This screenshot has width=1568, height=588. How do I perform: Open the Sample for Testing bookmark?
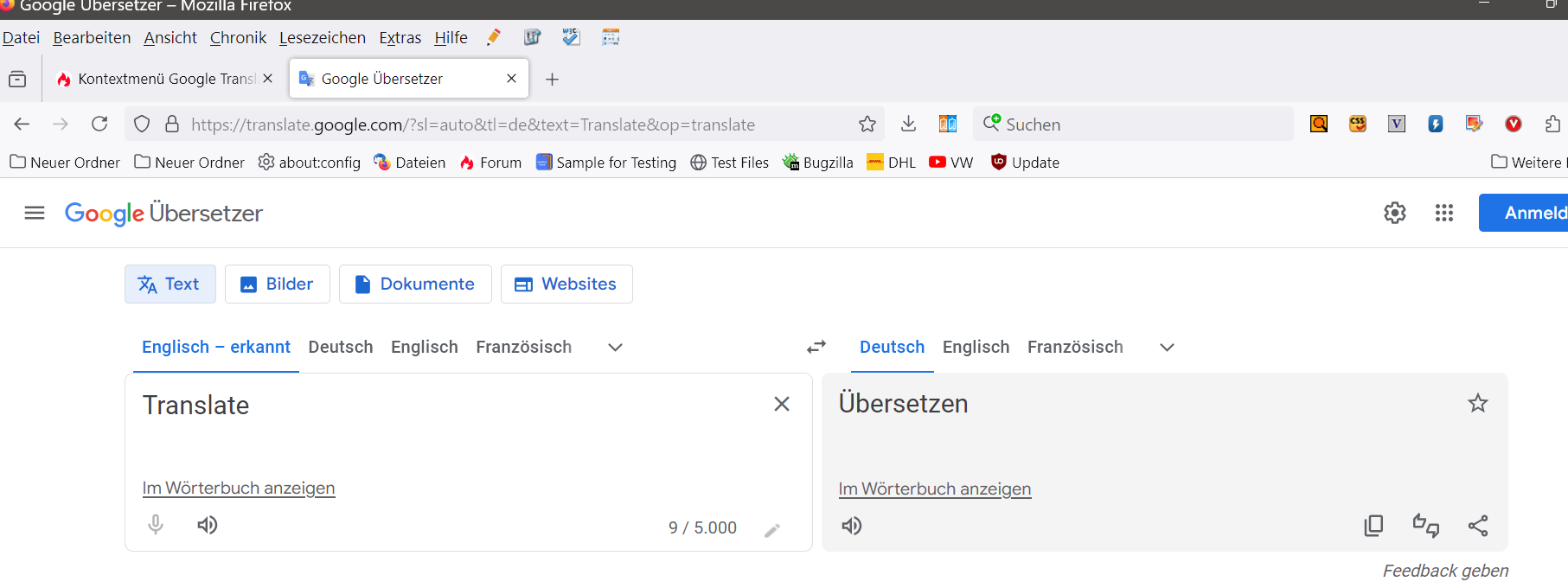click(x=606, y=162)
